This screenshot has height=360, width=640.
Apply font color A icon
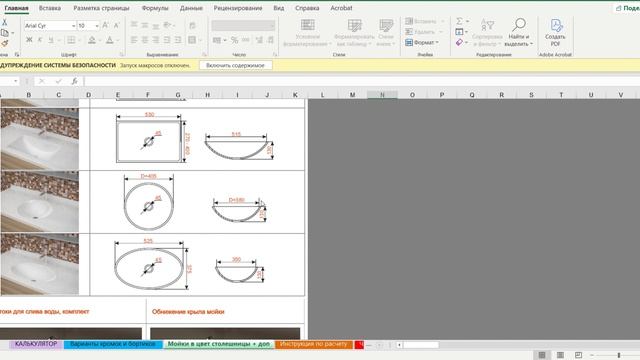tap(109, 40)
